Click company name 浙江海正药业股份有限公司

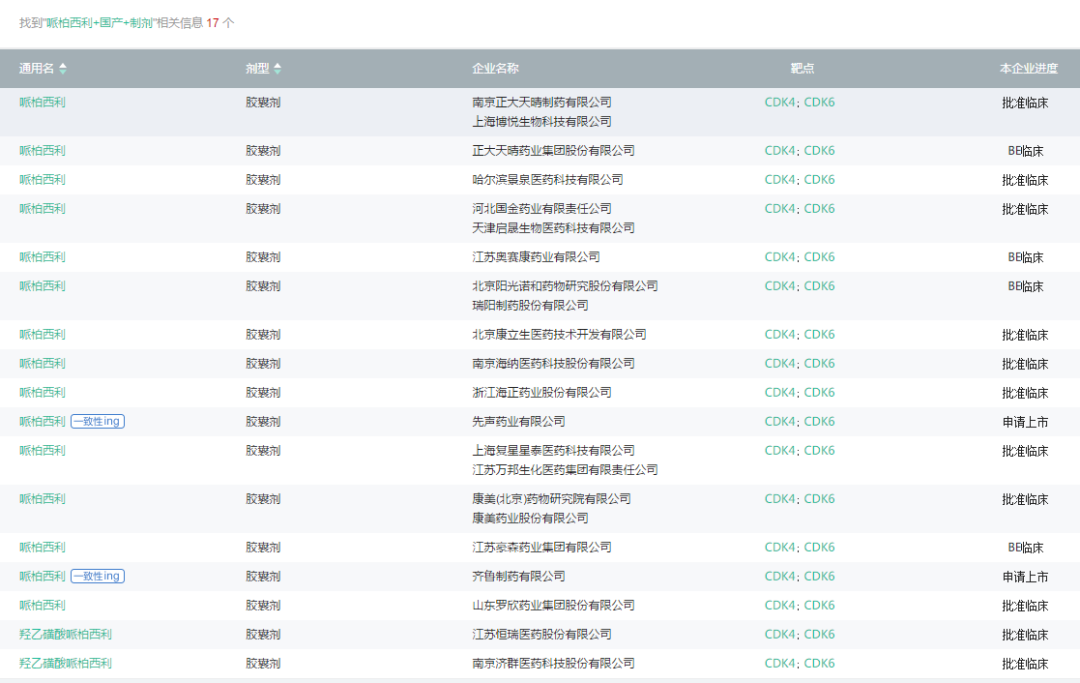click(542, 392)
